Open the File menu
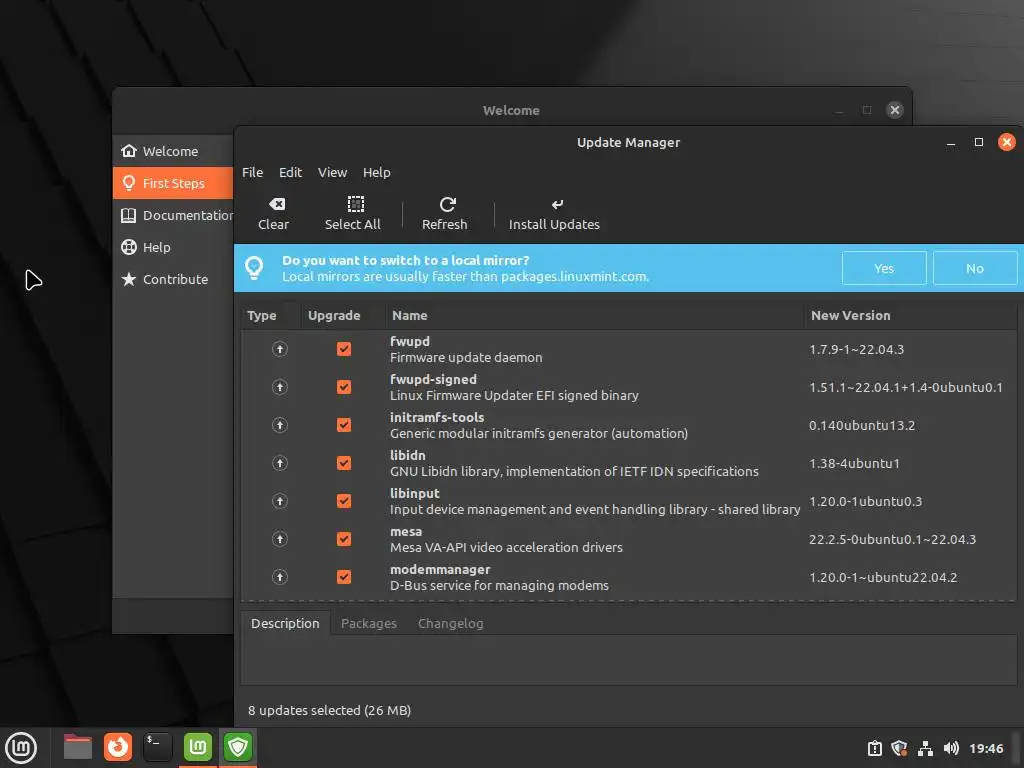This screenshot has height=768, width=1024. [x=252, y=172]
